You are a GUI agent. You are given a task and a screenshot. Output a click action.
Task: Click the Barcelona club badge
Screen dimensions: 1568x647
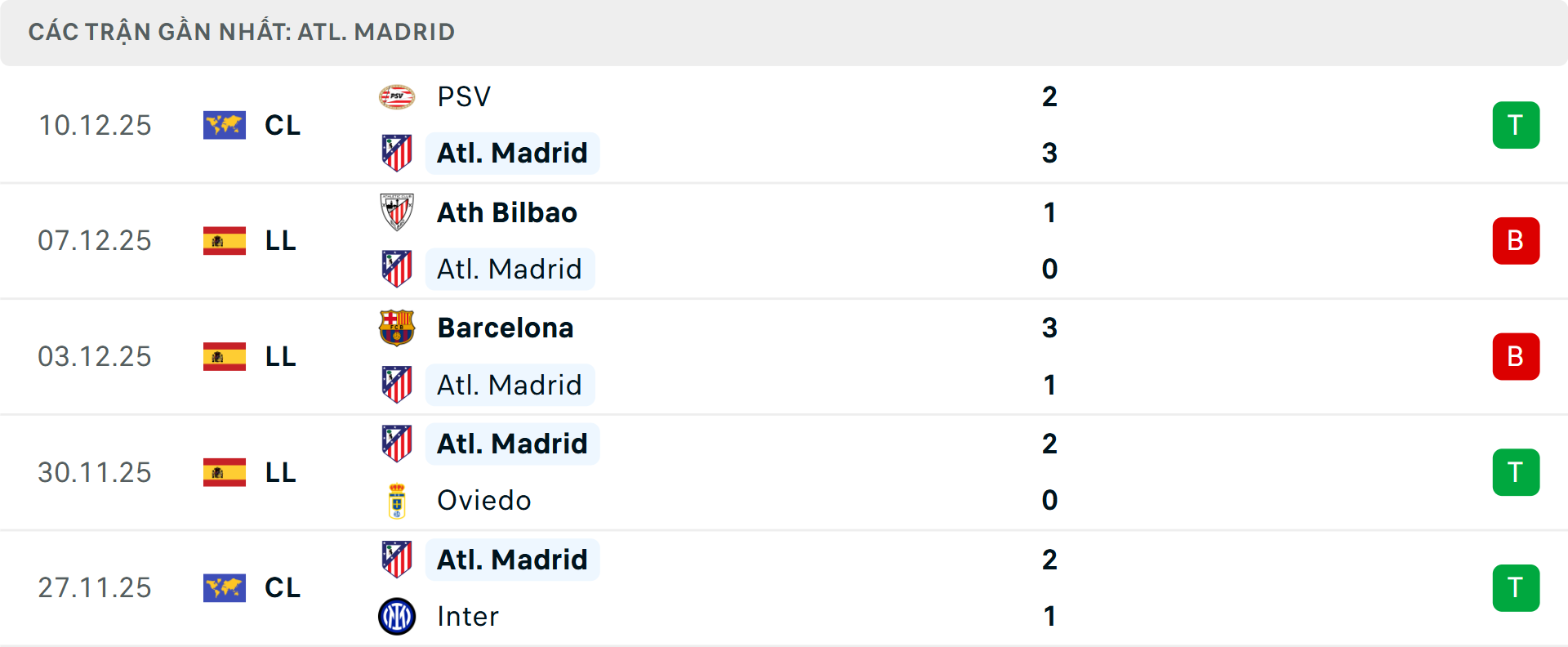[398, 327]
